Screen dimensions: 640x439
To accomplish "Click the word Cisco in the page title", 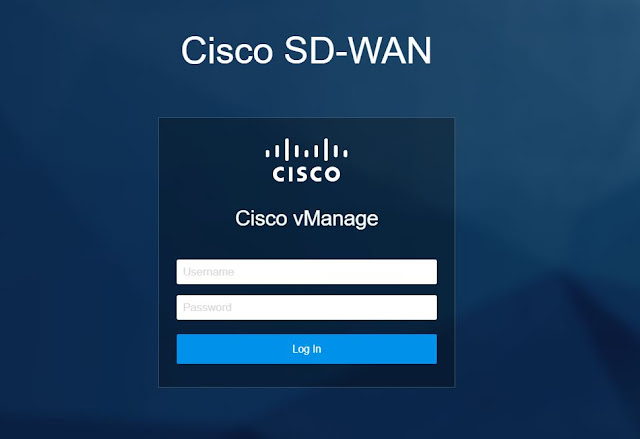I will 227,50.
